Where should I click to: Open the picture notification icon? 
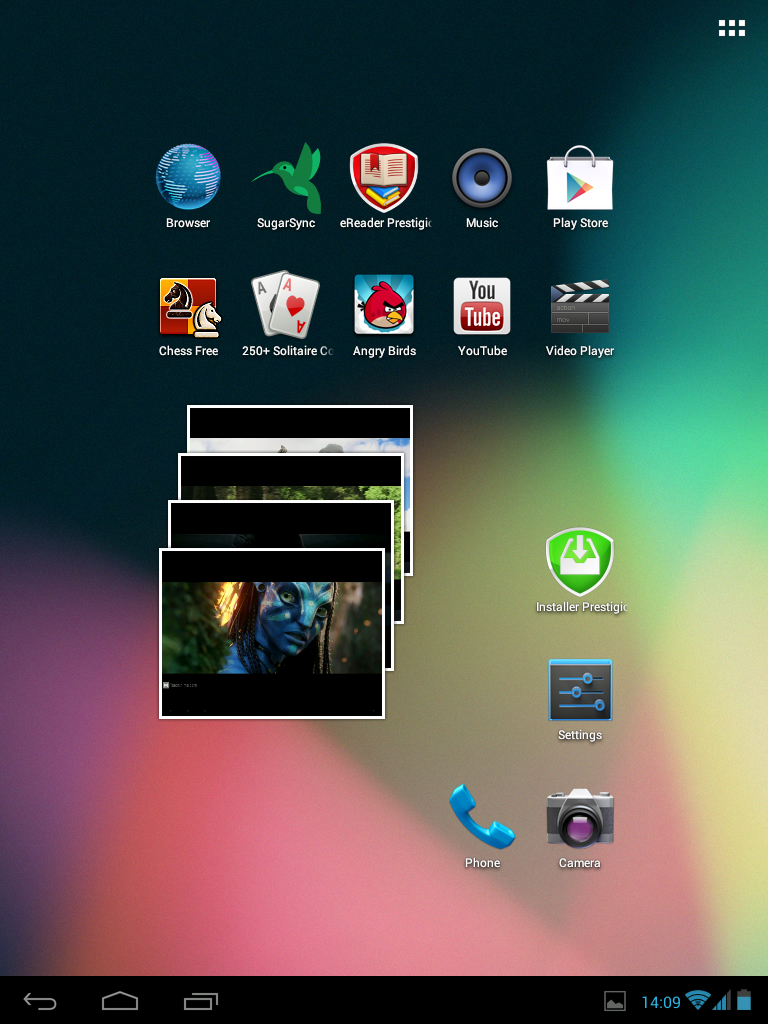(x=615, y=1001)
